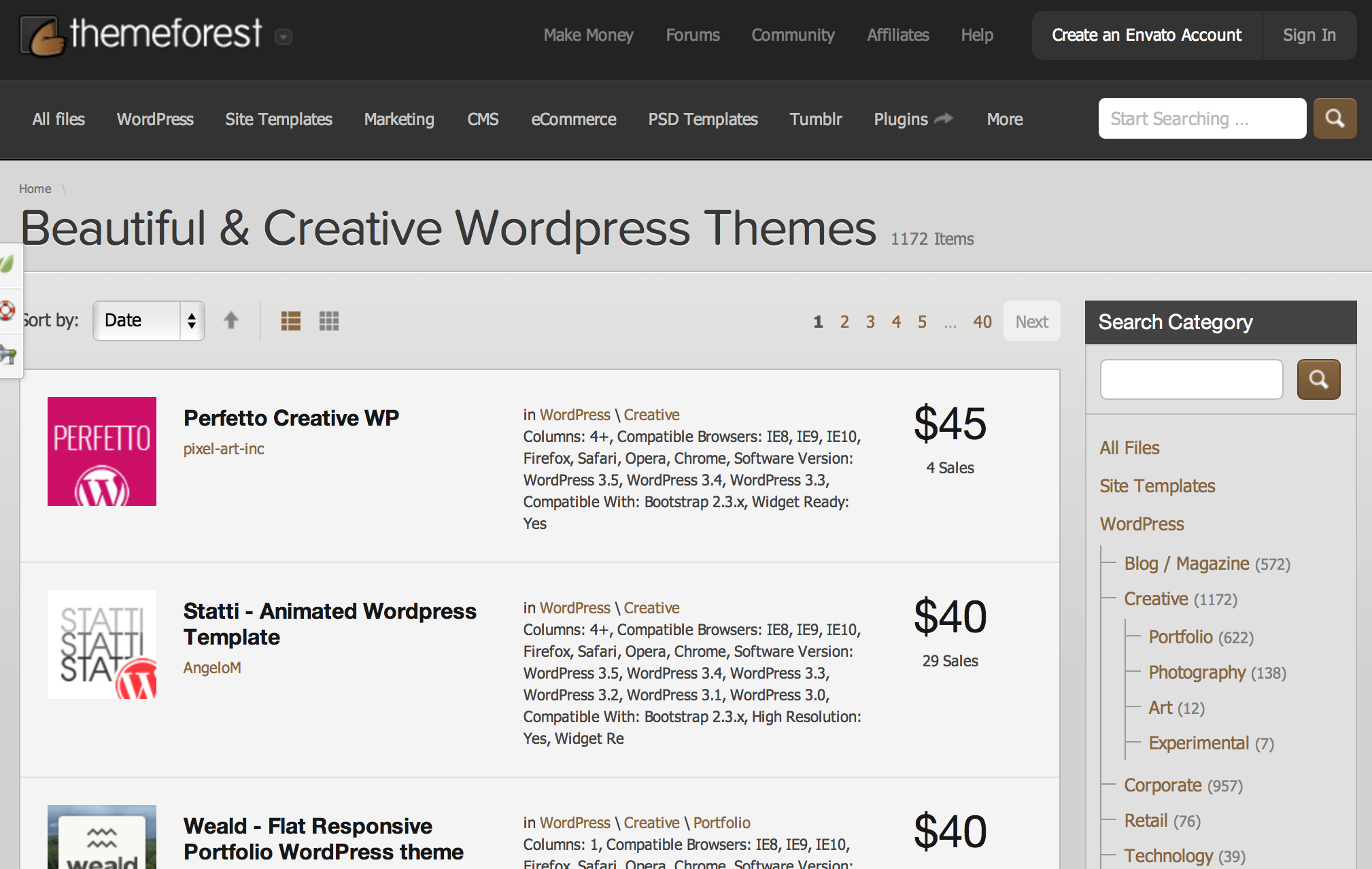Click the green leaf icon on side tab
This screenshot has width=1372, height=869.
tap(7, 264)
